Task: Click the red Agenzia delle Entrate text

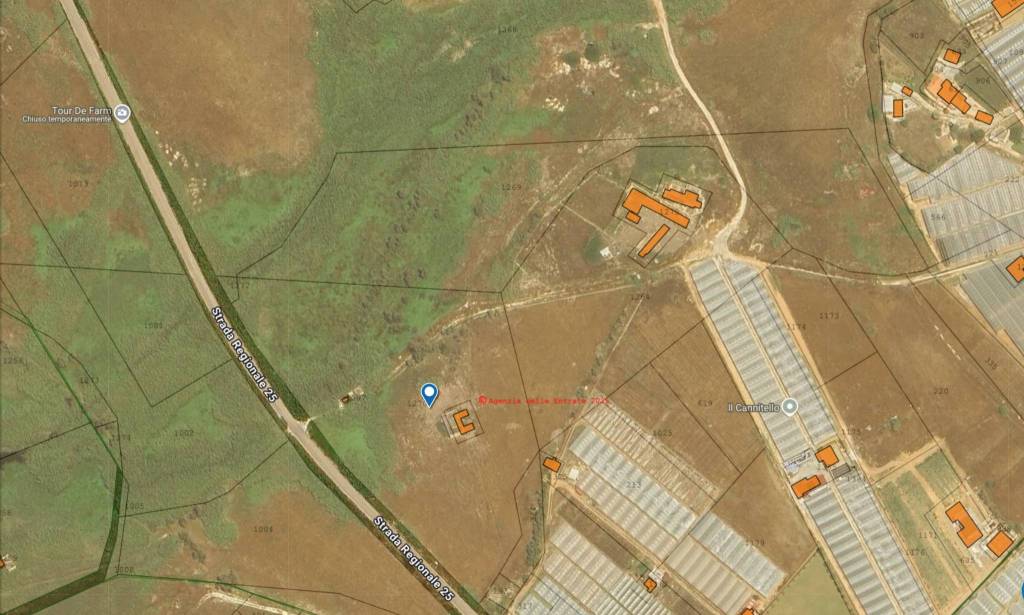Action: tap(543, 400)
